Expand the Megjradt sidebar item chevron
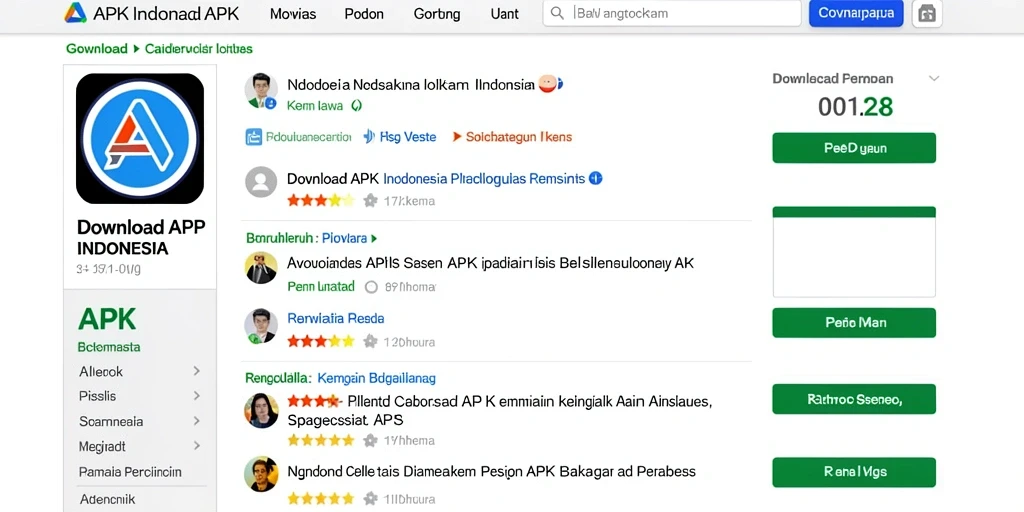The height and width of the screenshot is (512, 1024). click(196, 447)
